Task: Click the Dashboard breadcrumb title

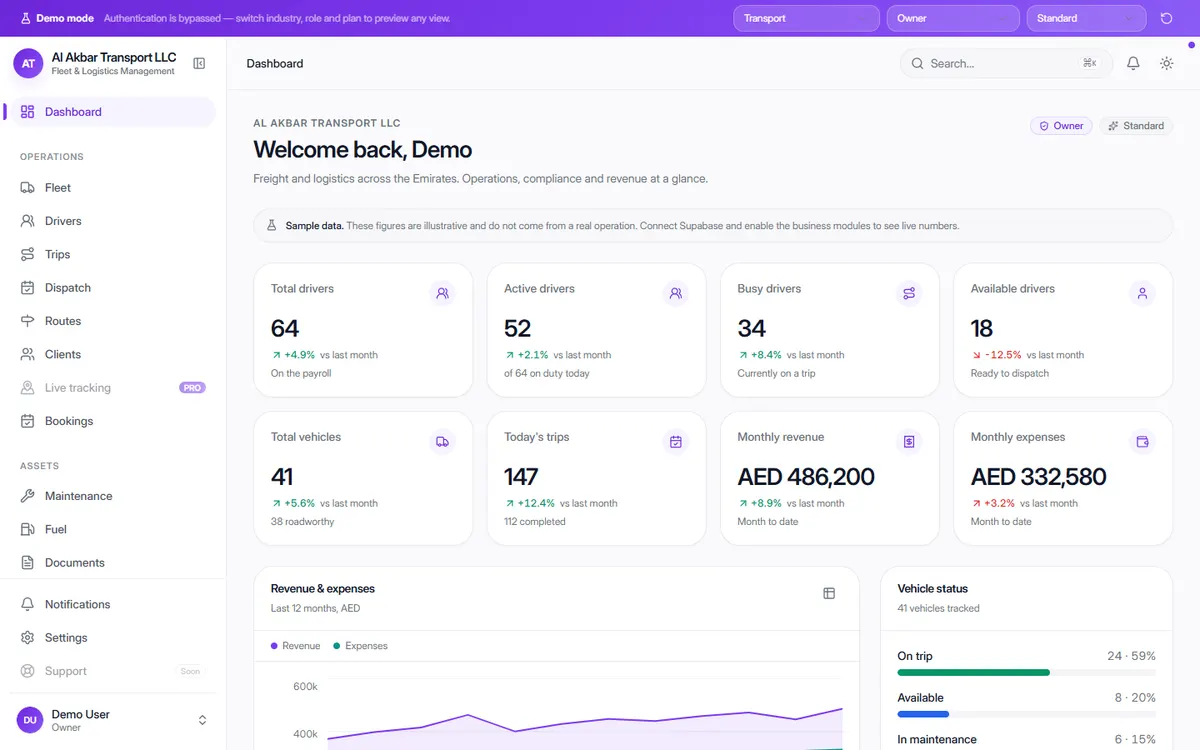Action: pyautogui.click(x=275, y=64)
